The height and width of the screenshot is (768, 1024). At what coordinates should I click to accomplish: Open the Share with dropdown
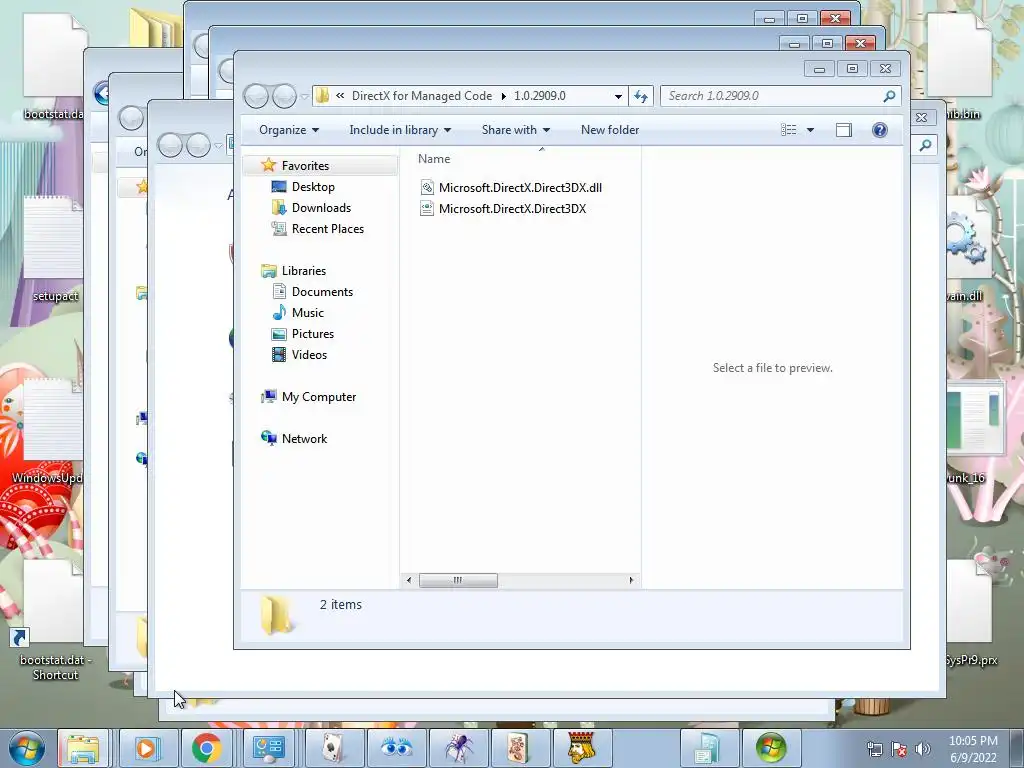tap(515, 130)
